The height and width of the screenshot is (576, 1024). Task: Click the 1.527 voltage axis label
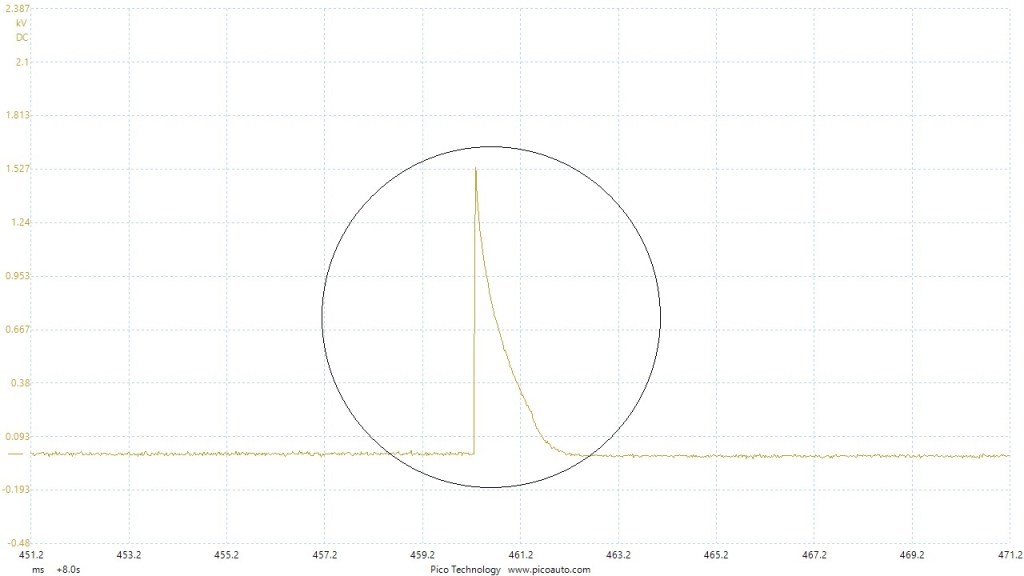(x=16, y=168)
